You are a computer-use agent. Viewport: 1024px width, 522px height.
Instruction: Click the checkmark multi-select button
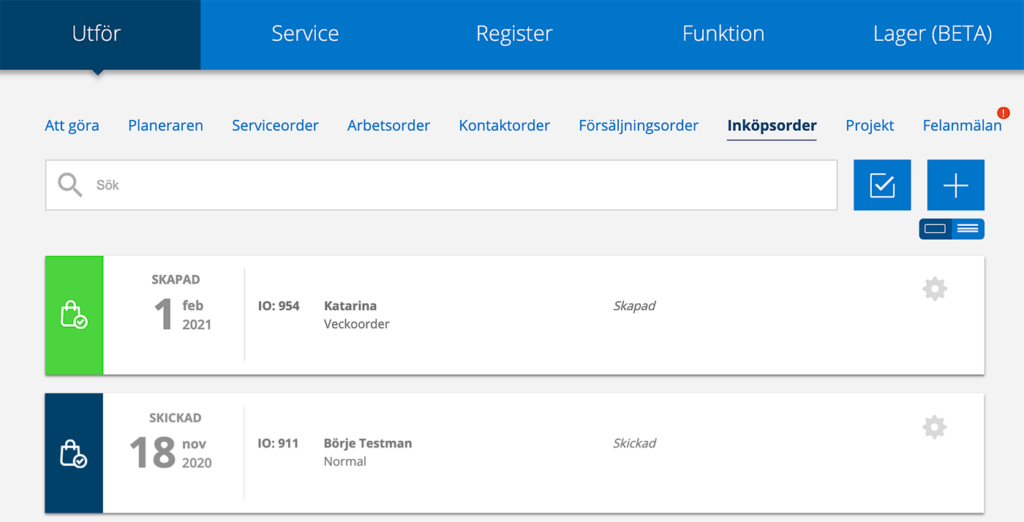point(882,185)
